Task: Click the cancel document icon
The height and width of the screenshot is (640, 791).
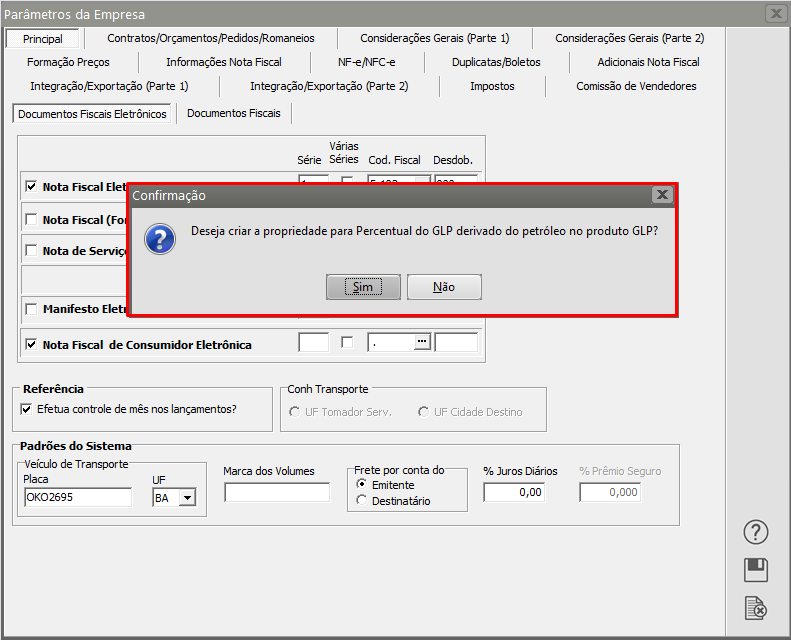Action: [x=756, y=608]
